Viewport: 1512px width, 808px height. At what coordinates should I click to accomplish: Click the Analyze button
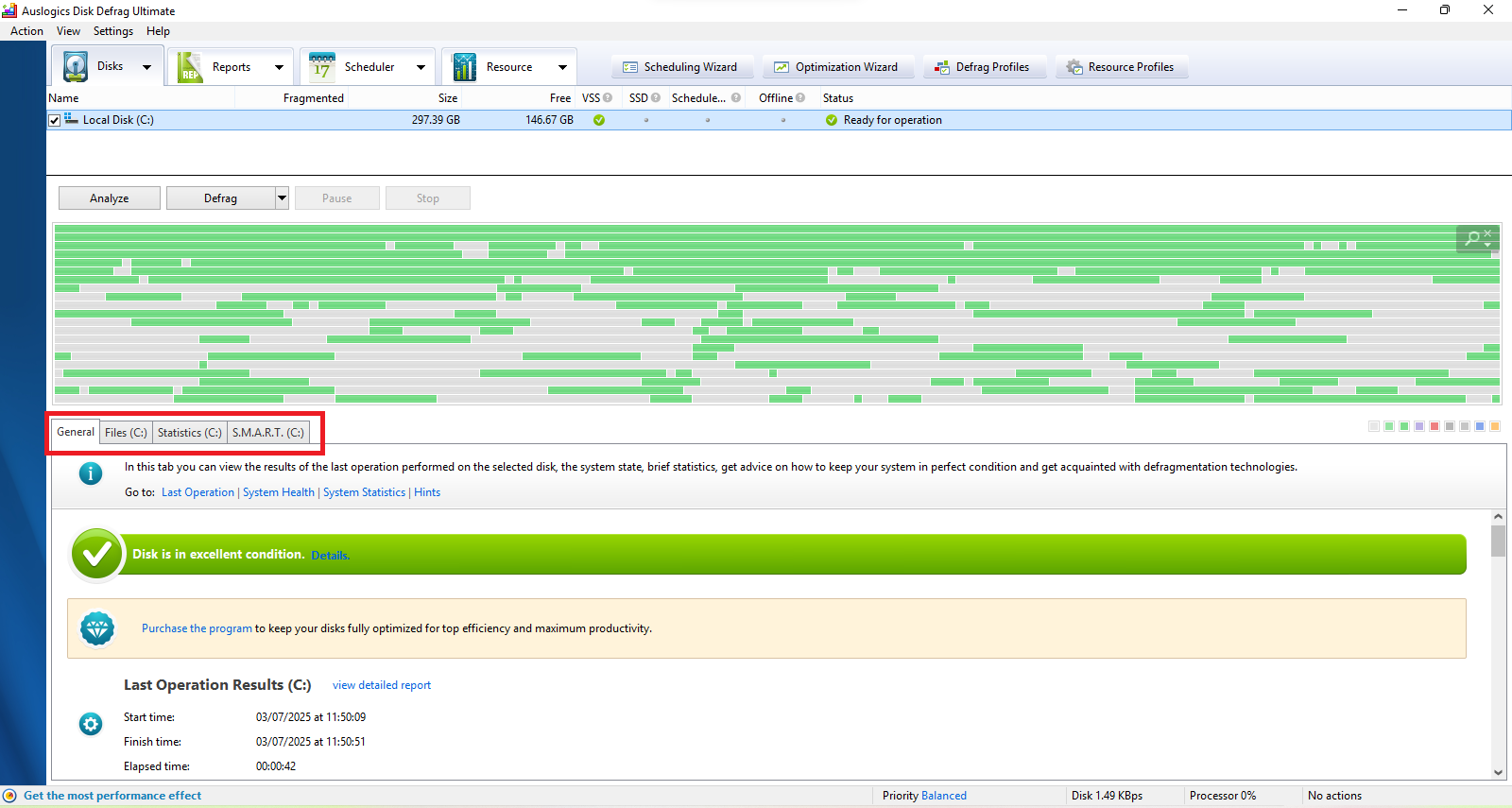click(x=110, y=198)
